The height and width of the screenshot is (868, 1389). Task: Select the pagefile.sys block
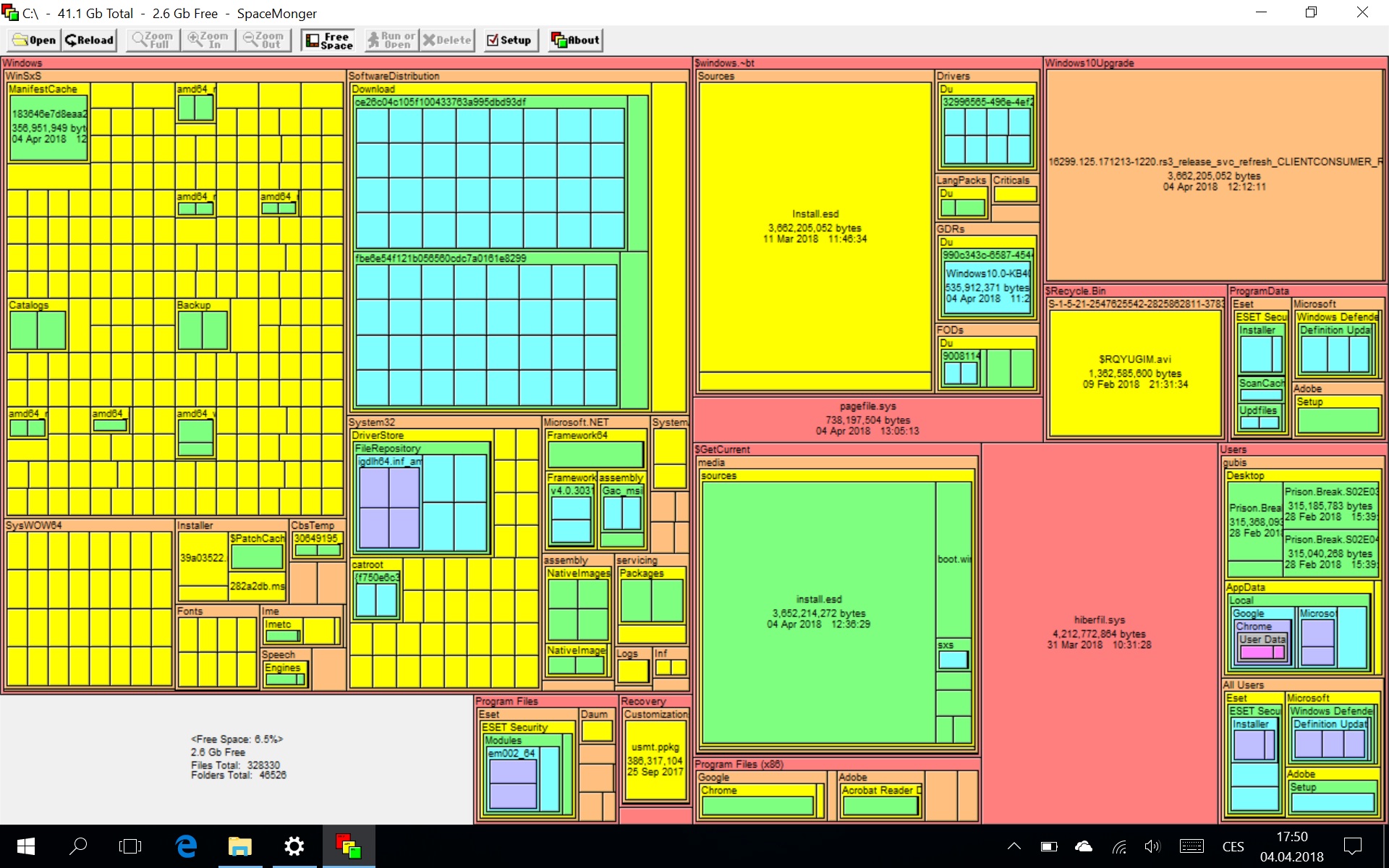[867, 418]
